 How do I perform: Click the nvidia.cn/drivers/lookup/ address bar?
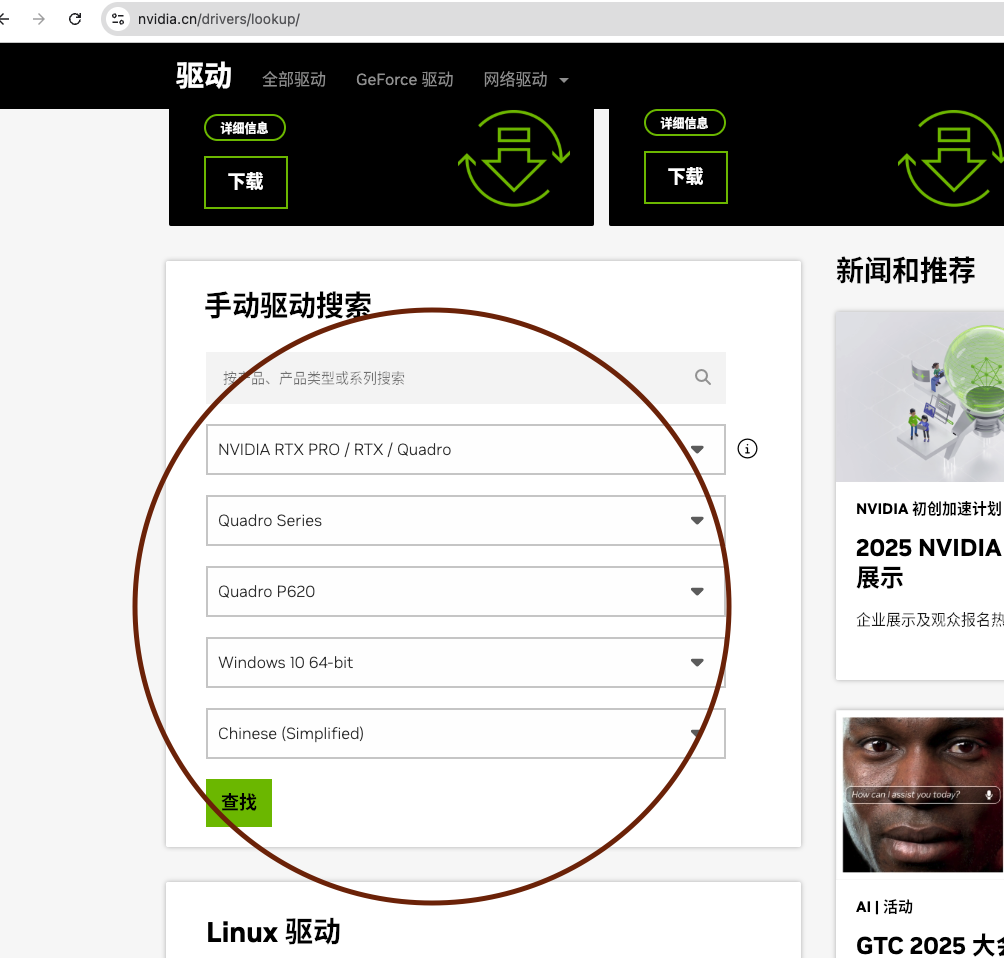(x=219, y=19)
